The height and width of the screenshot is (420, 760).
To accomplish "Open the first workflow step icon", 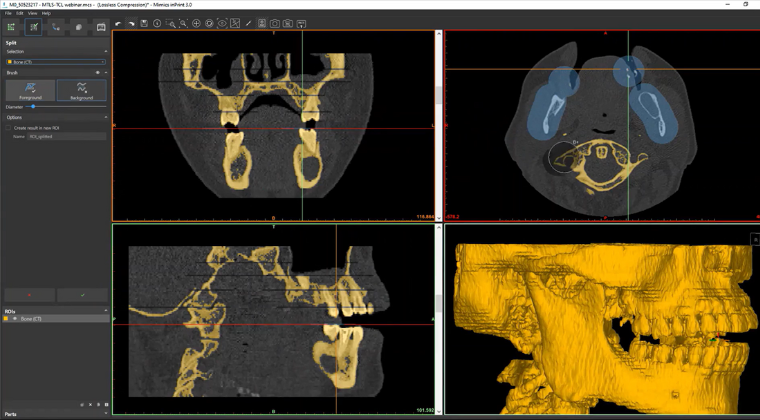I will click(x=11, y=27).
